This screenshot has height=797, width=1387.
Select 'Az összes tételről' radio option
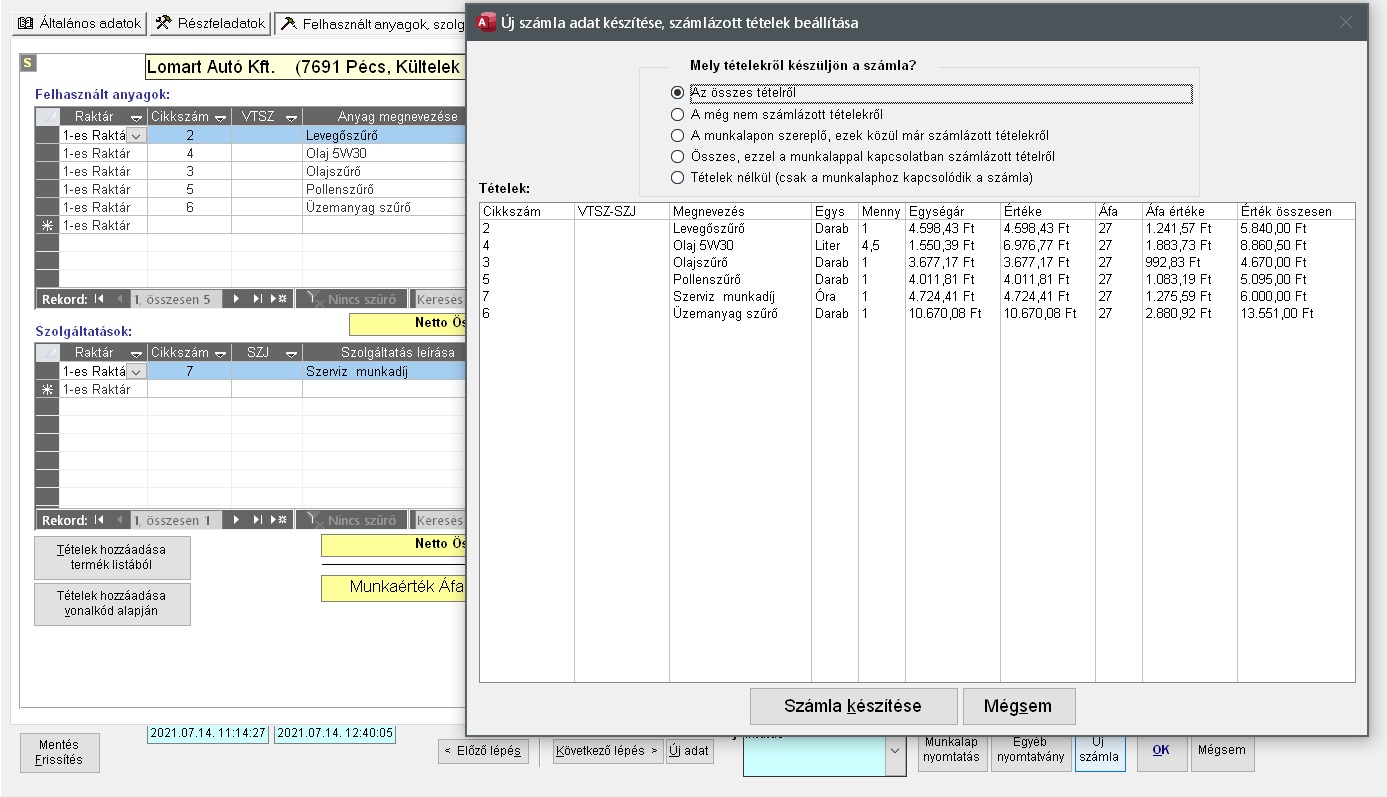click(678, 93)
